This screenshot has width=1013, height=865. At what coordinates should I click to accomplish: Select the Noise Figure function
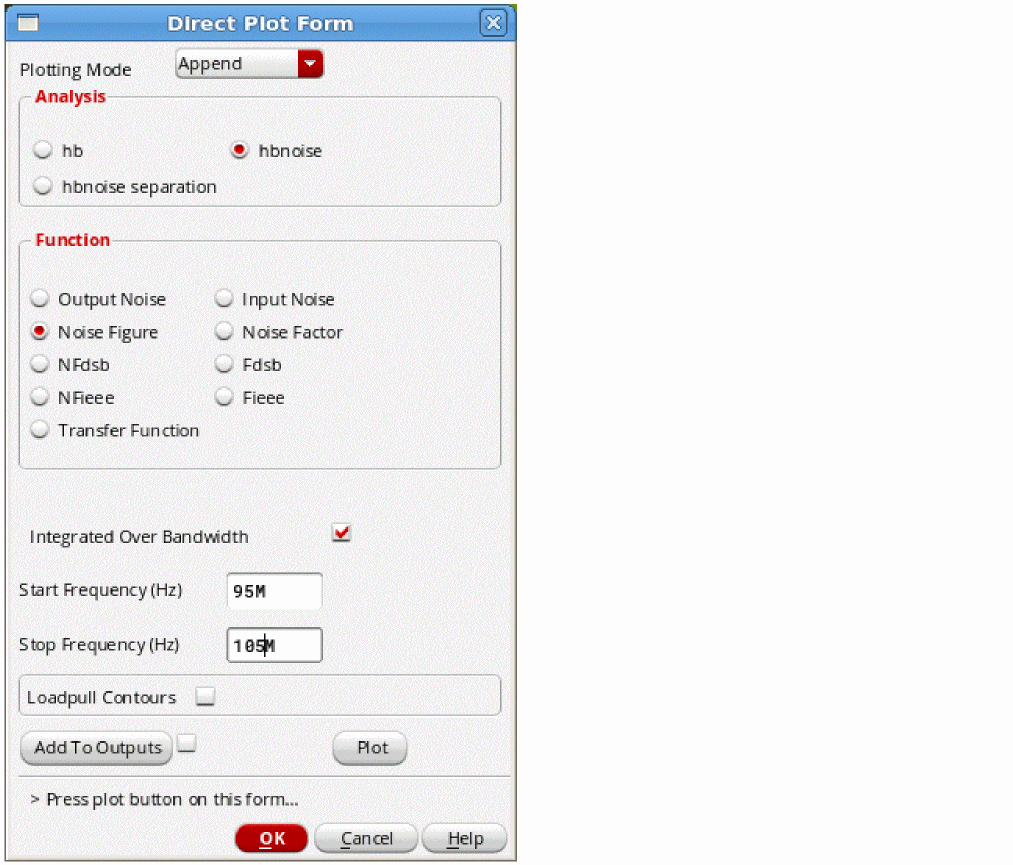(x=40, y=331)
